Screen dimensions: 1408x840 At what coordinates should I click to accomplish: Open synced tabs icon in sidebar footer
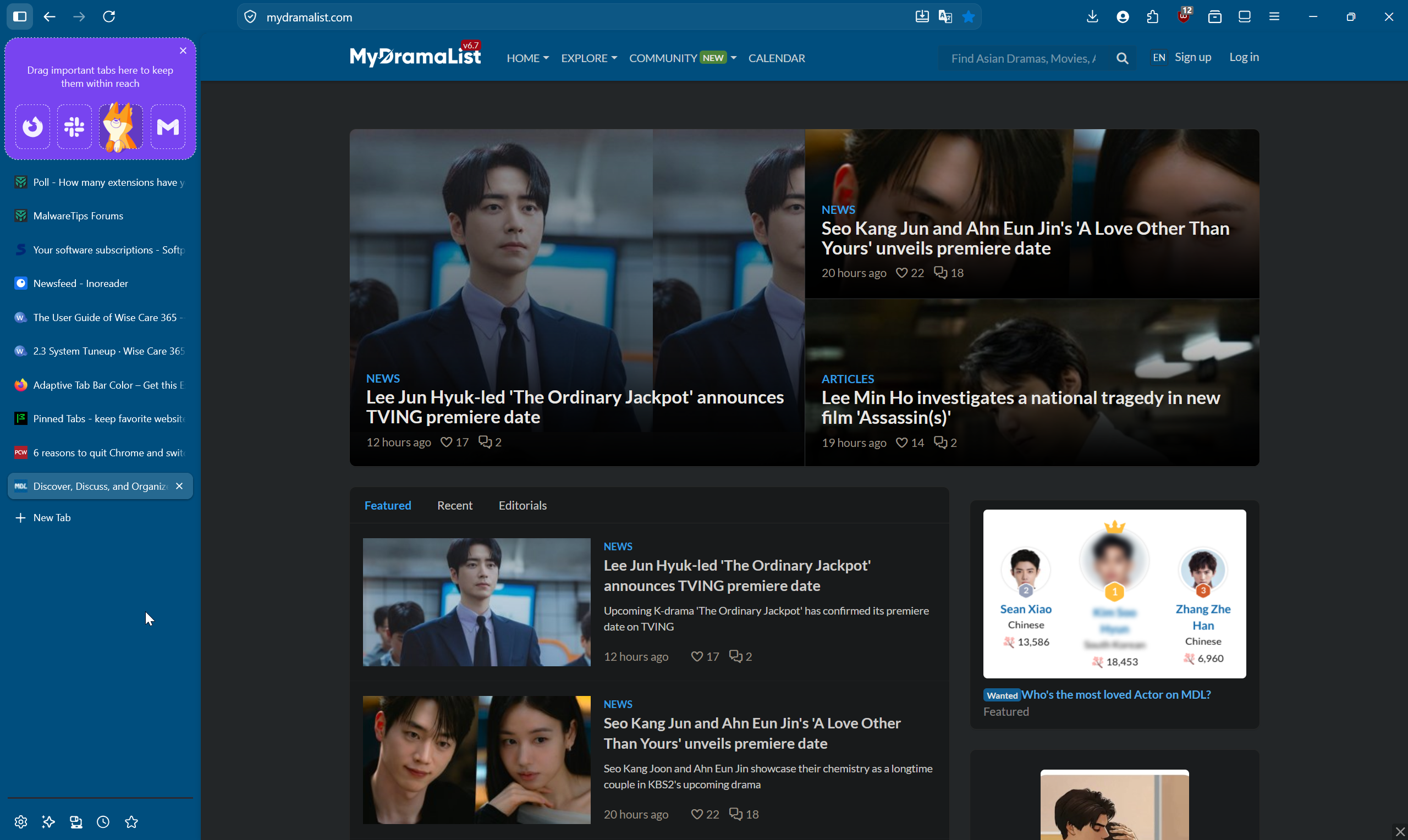pos(76,822)
